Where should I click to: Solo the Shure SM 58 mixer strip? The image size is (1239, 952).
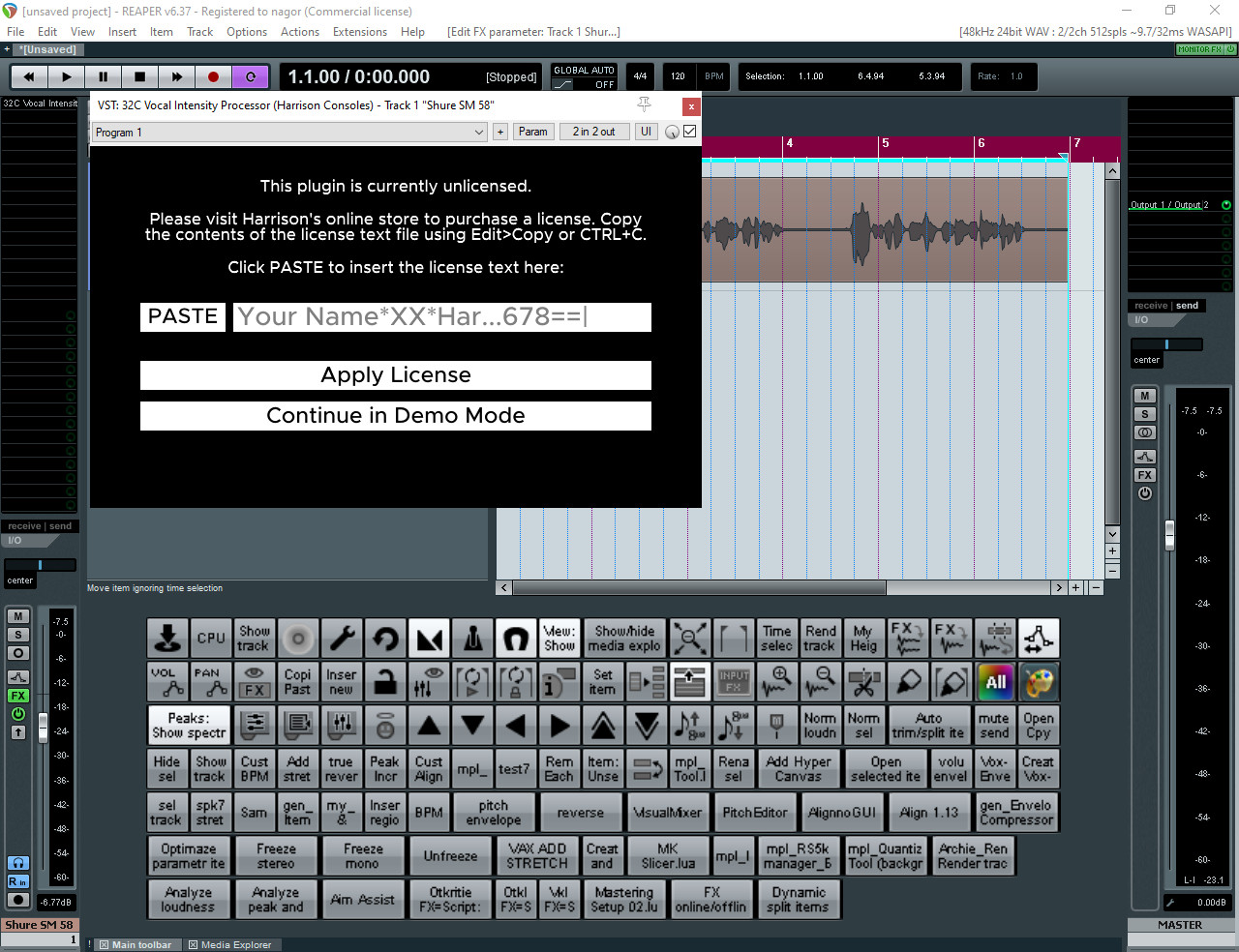pyautogui.click(x=18, y=635)
